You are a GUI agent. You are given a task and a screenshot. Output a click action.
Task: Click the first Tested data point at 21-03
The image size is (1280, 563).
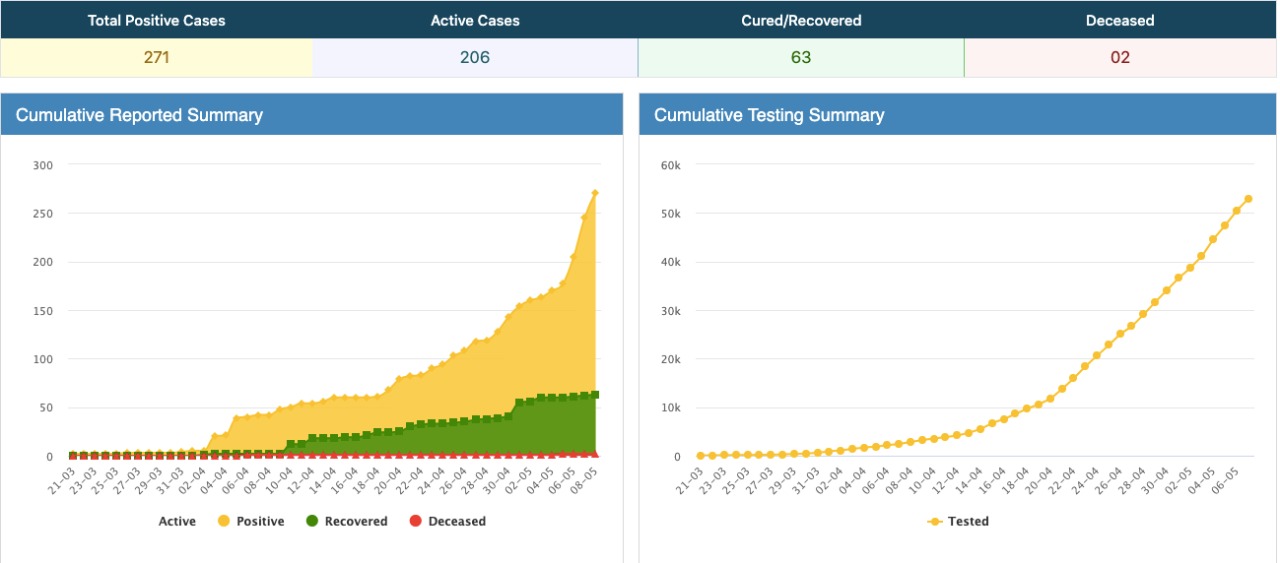[x=700, y=456]
